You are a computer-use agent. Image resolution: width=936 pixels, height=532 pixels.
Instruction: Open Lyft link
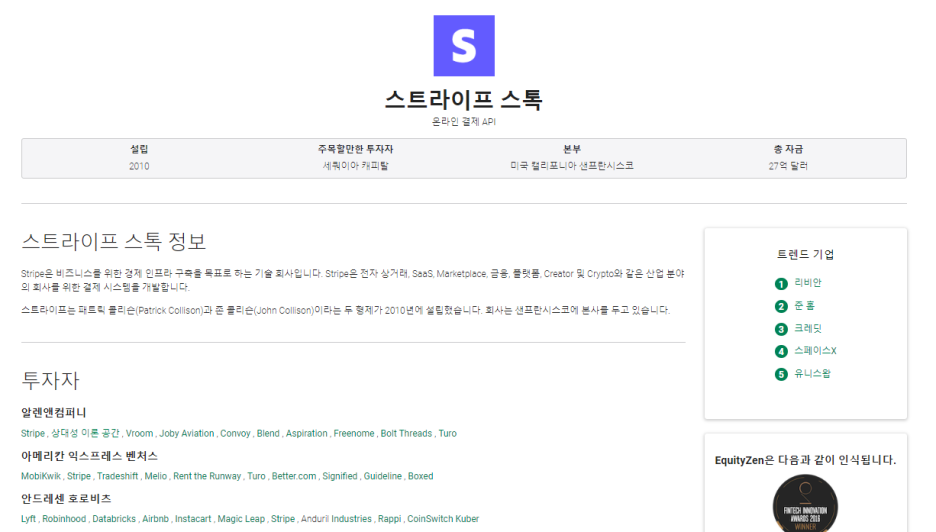(x=28, y=519)
